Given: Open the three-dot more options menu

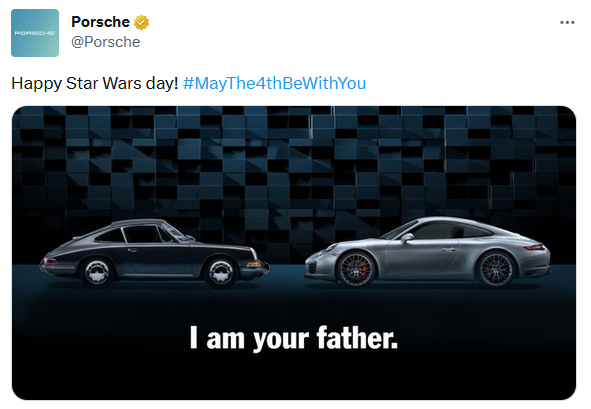Looking at the screenshot, I should click(x=567, y=23).
